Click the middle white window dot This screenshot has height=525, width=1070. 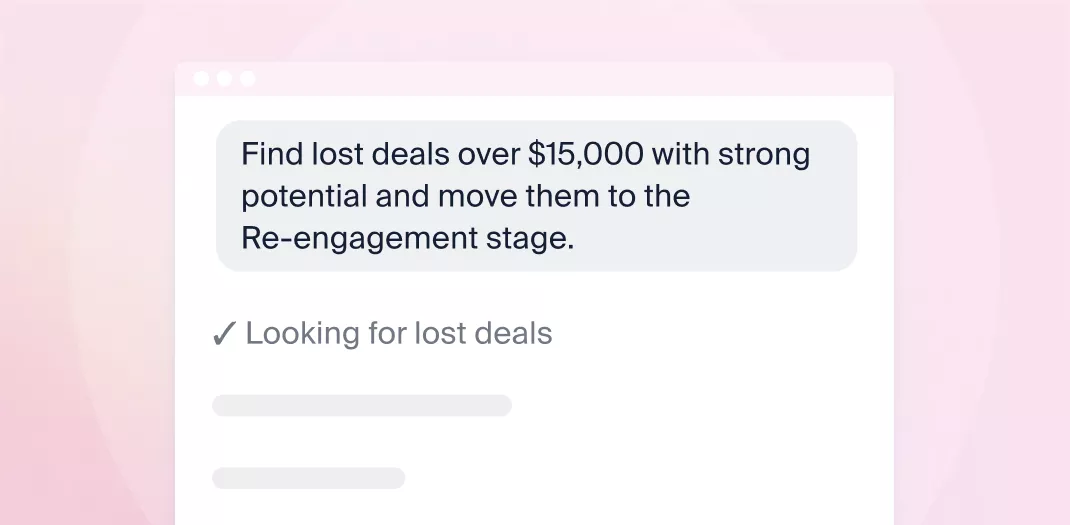tap(225, 79)
